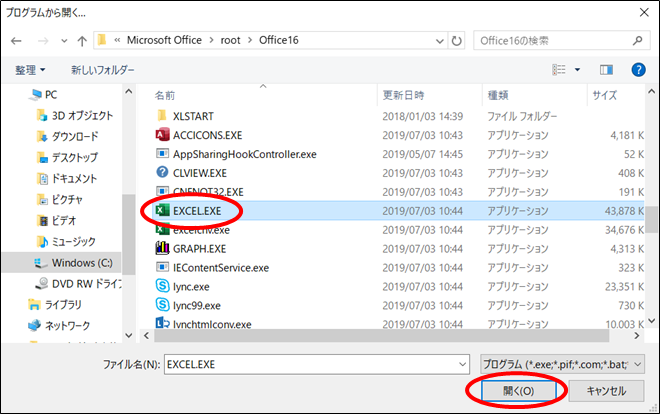Select the IEContentService.exe icon

coord(162,267)
